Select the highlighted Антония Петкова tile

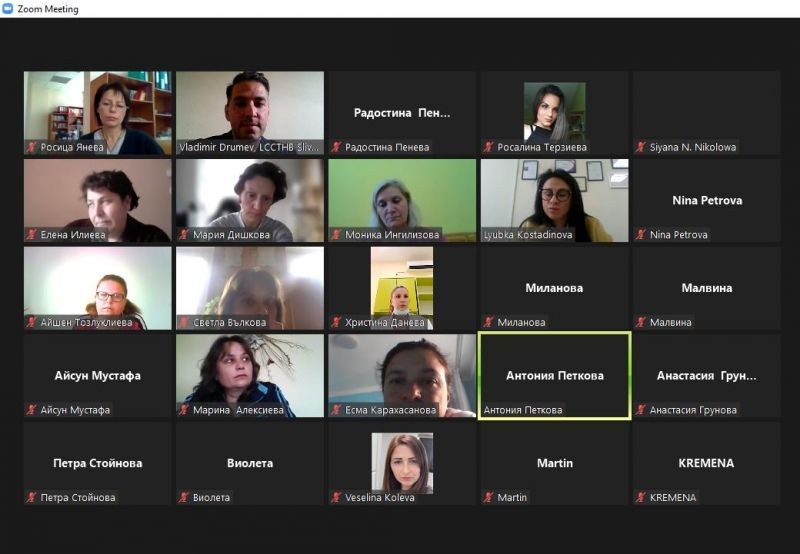click(555, 376)
